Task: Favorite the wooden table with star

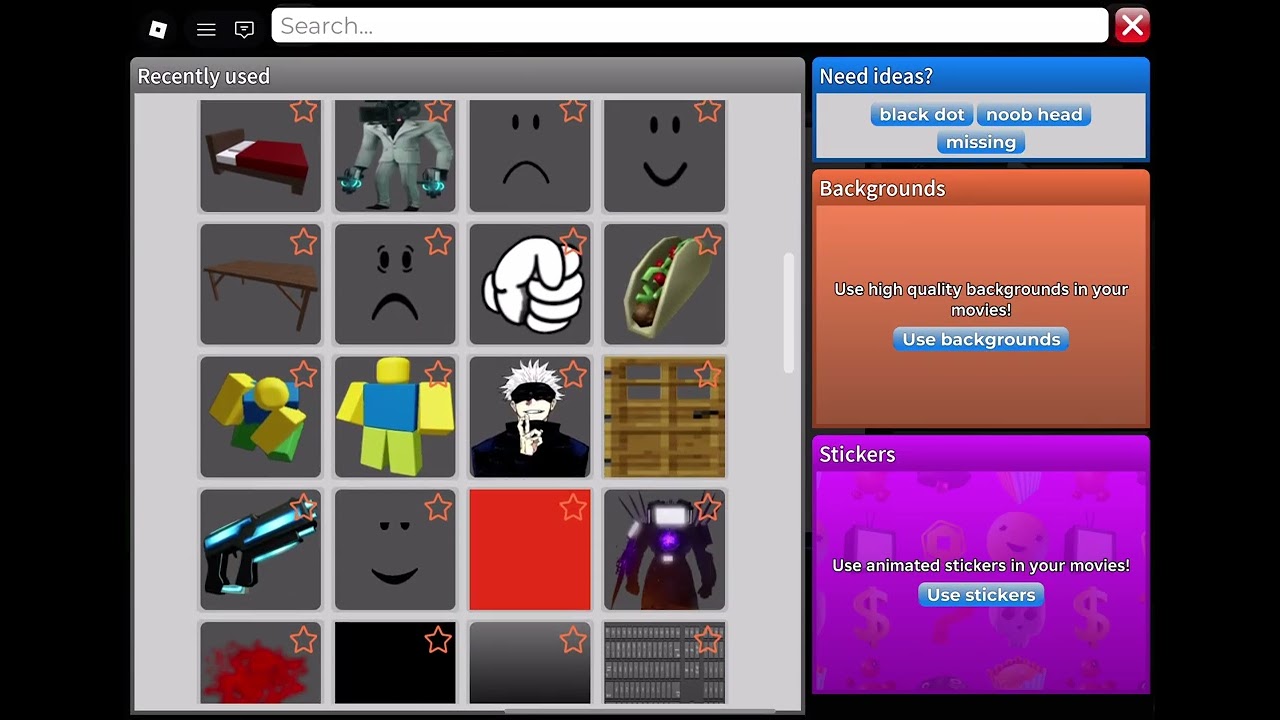Action: 304,241
